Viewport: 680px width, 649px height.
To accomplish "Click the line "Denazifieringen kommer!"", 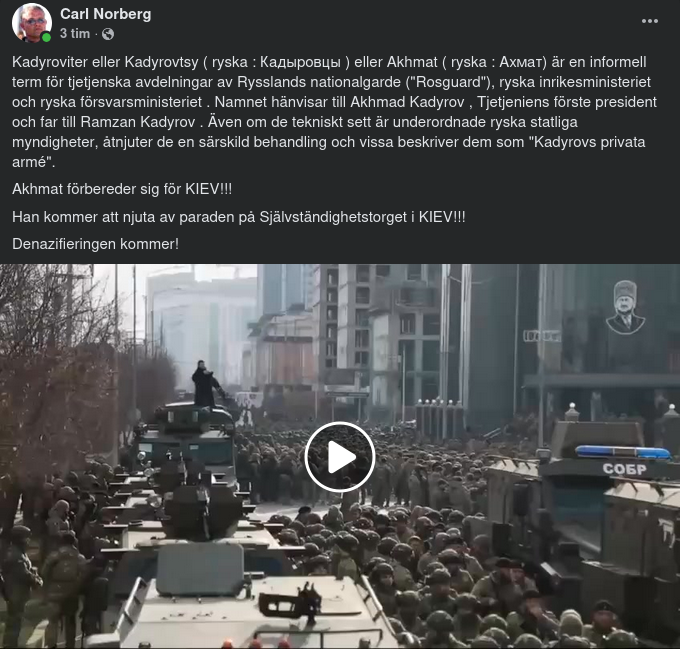I will click(95, 244).
